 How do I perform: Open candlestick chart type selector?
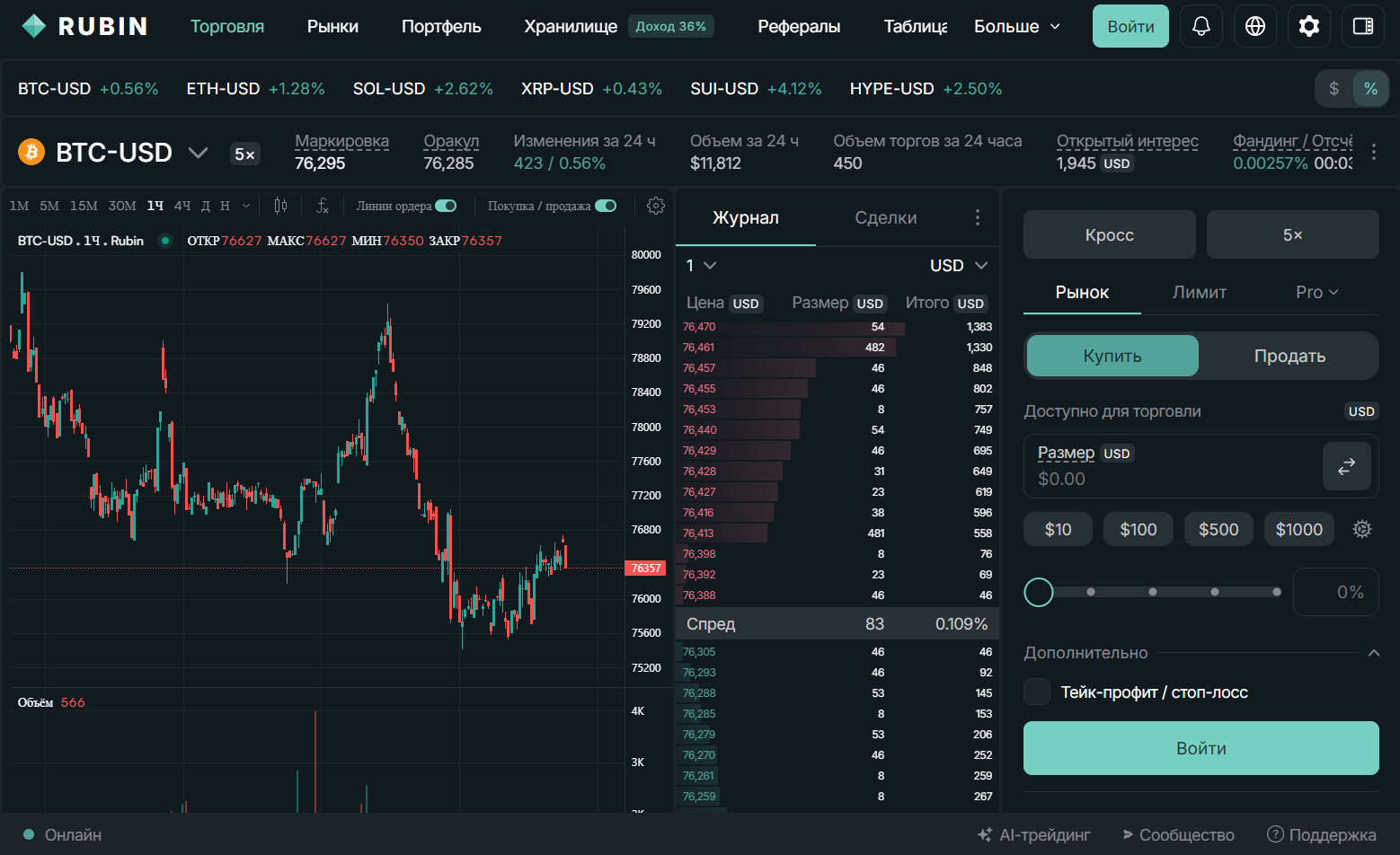pyautogui.click(x=280, y=206)
